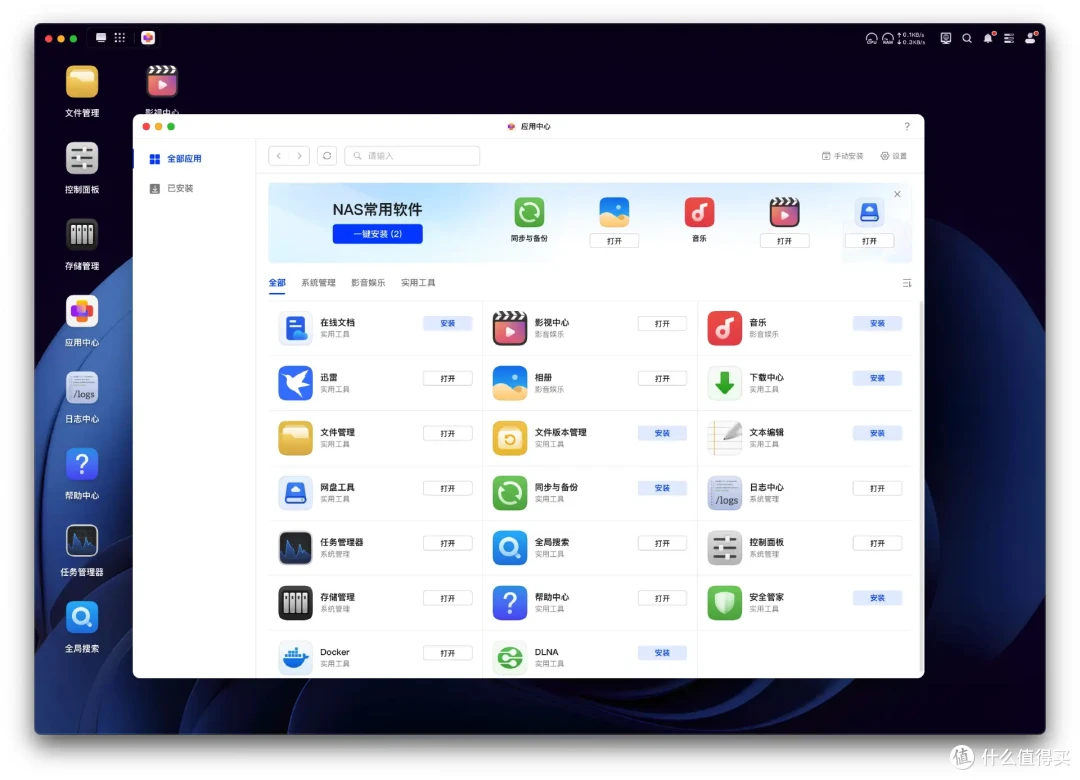Toggle list view layout icon

[x=907, y=283]
